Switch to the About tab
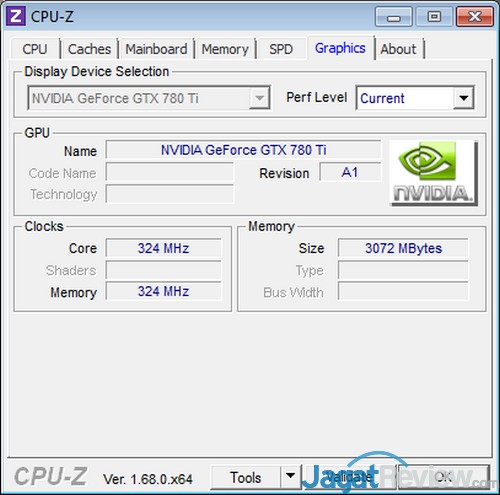This screenshot has width=500, height=495. 399,49
